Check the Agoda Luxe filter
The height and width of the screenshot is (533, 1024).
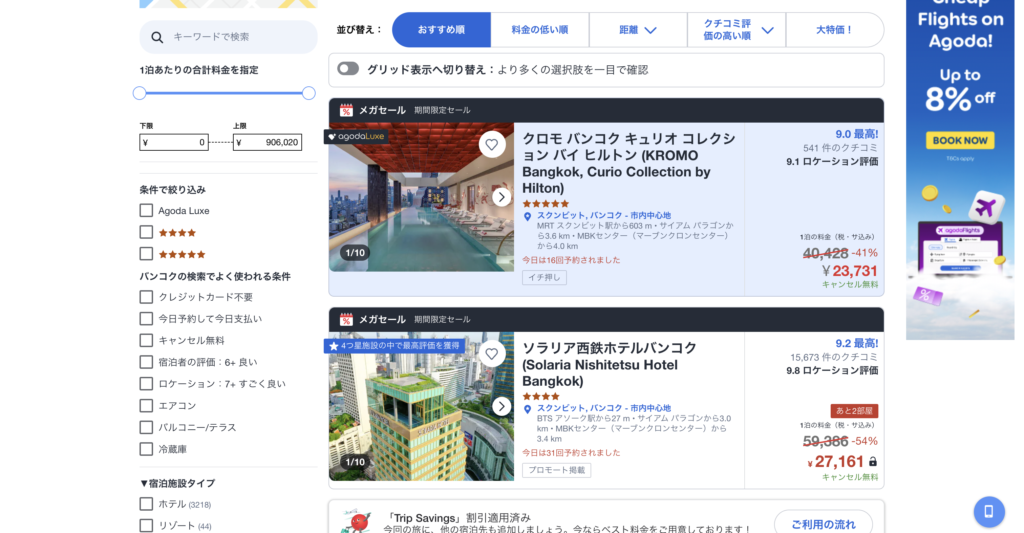(146, 210)
